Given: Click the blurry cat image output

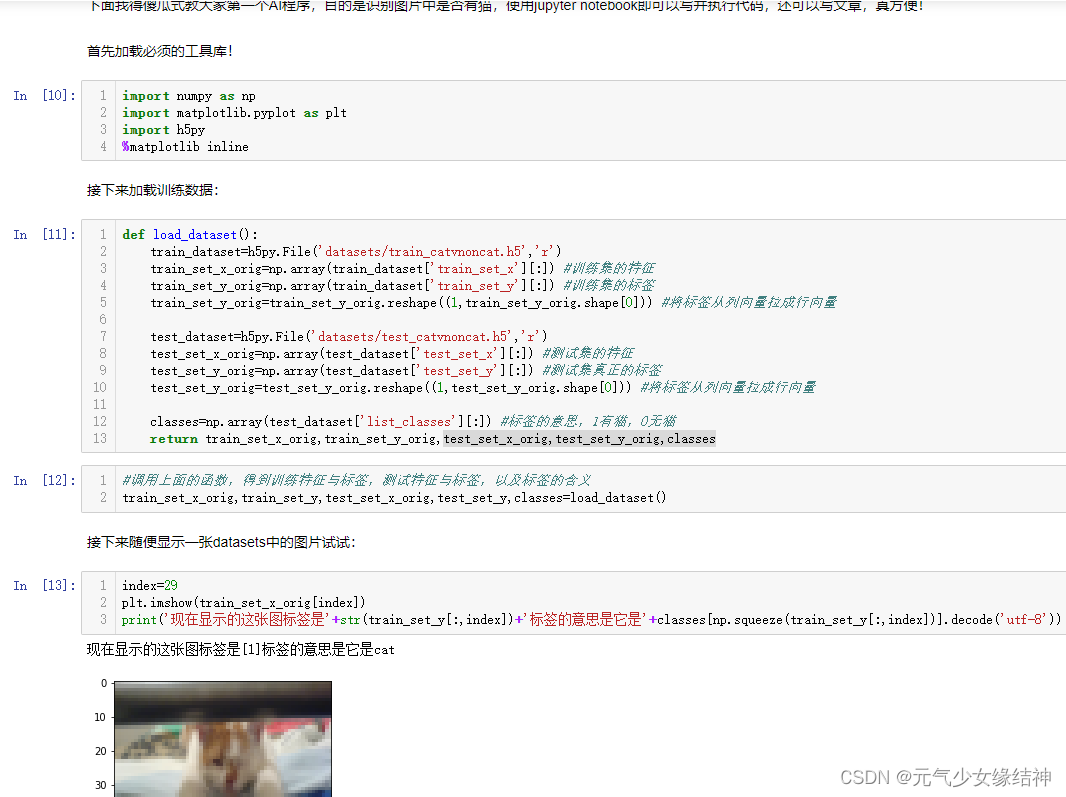Looking at the screenshot, I should (x=223, y=739).
